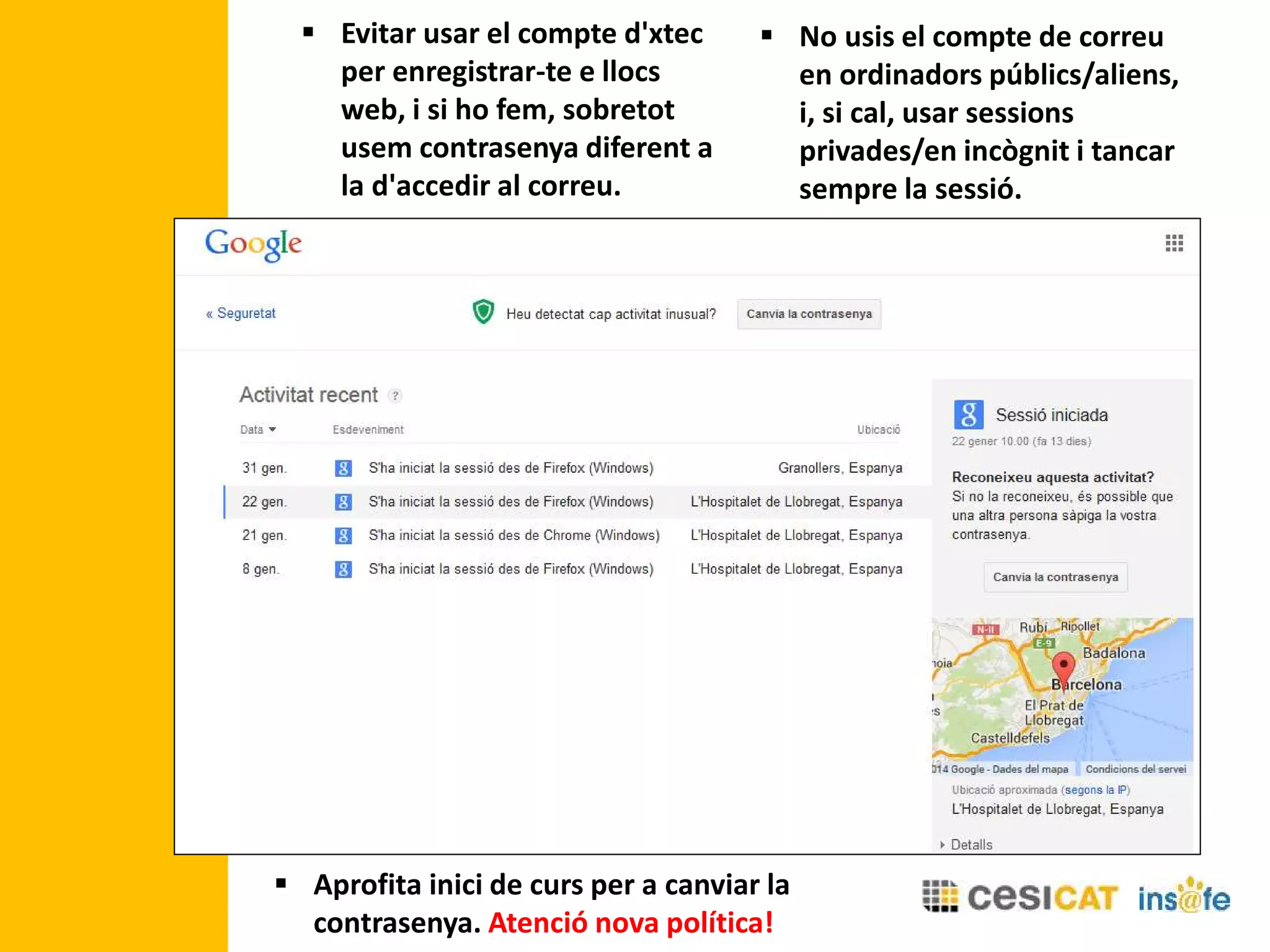Viewport: 1270px width, 952px height.
Task: Click the 'Reconeixeu aquesta activitat?' heading
Action: point(1053,477)
